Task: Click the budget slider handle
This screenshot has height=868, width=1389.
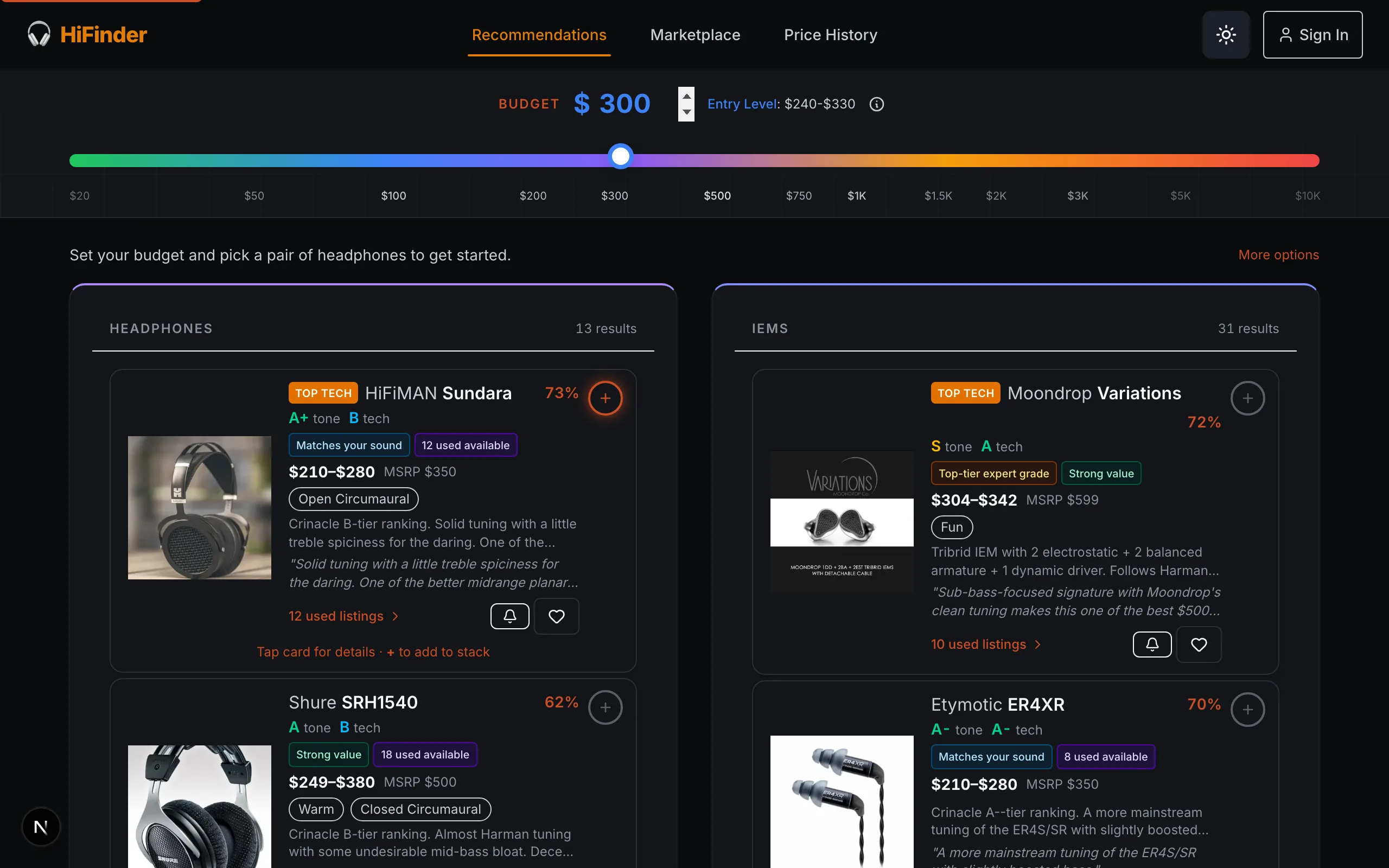Action: point(621,156)
